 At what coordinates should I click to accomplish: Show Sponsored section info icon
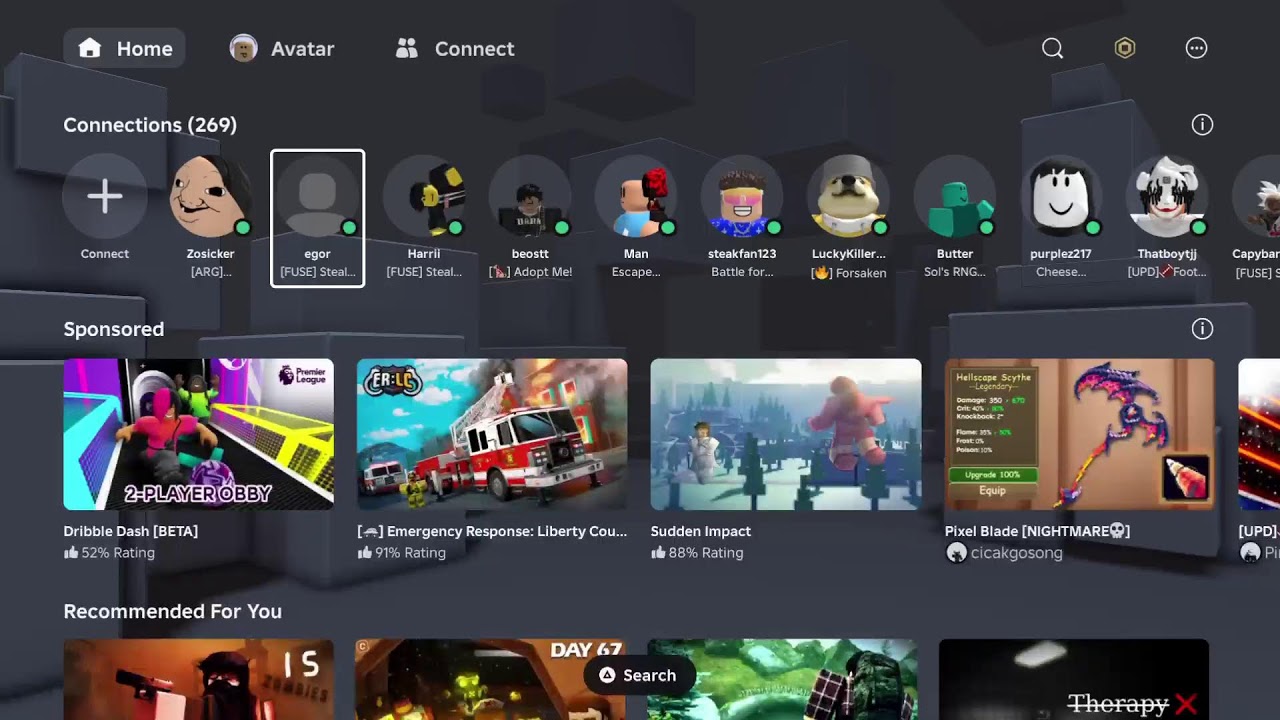click(x=1202, y=329)
